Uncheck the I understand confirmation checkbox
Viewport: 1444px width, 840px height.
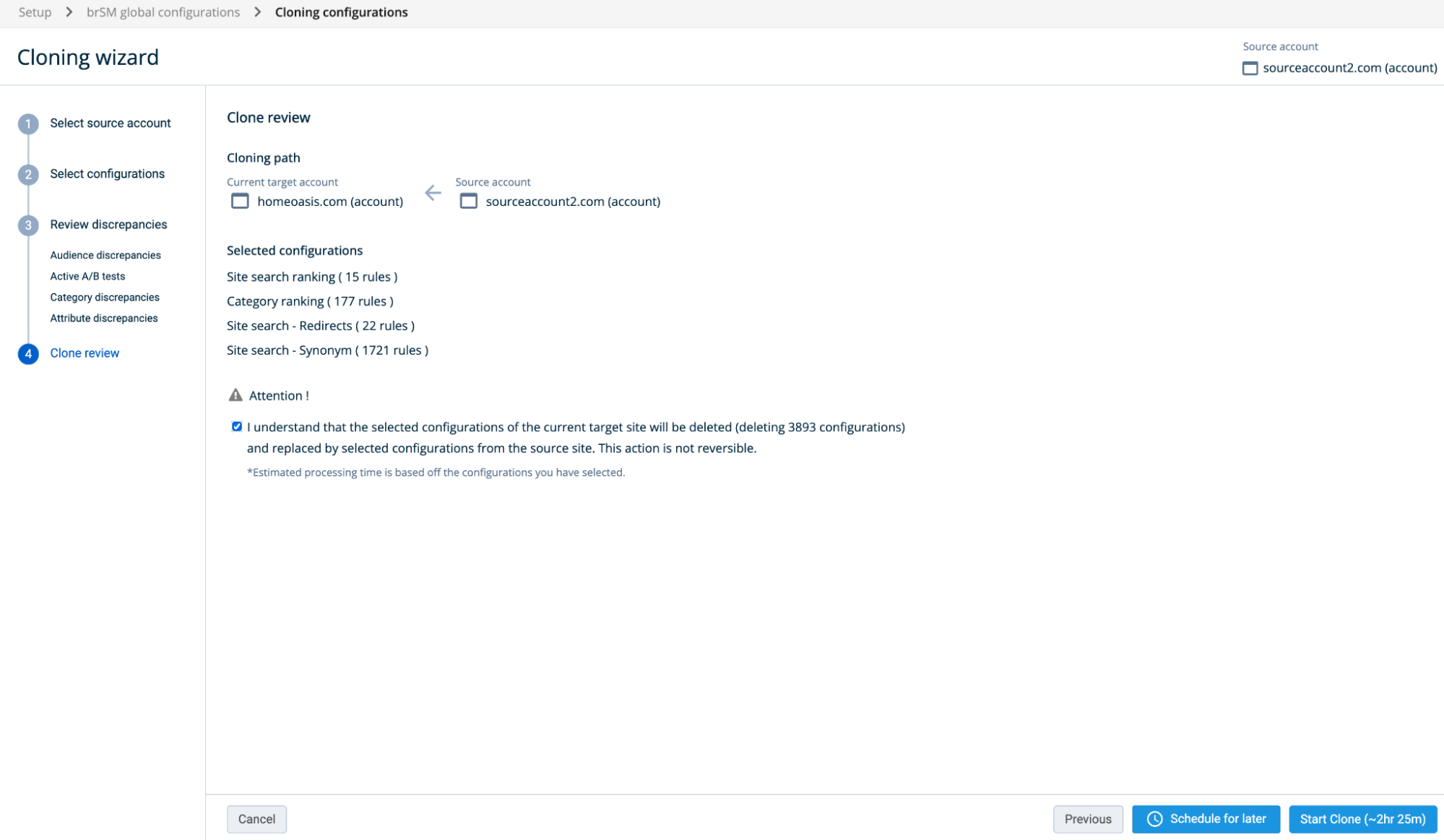237,426
